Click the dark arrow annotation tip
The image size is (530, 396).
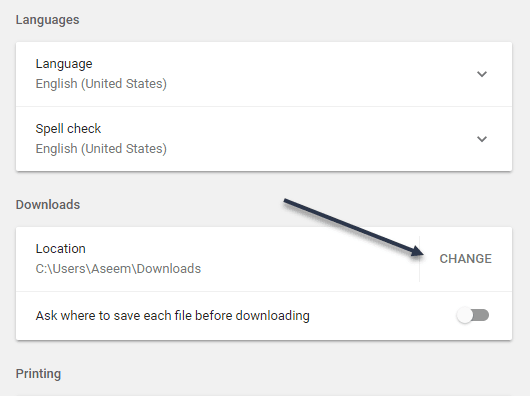[x=422, y=253]
